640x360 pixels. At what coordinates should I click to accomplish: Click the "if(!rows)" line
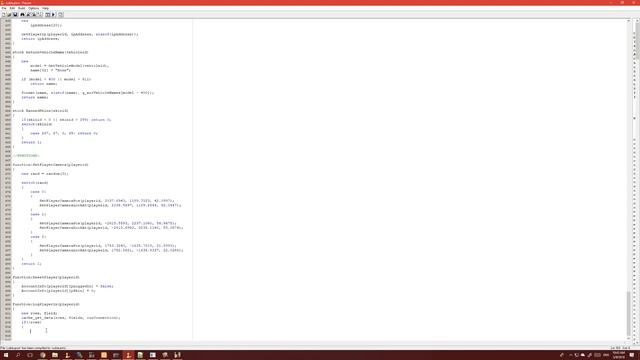coord(31,322)
